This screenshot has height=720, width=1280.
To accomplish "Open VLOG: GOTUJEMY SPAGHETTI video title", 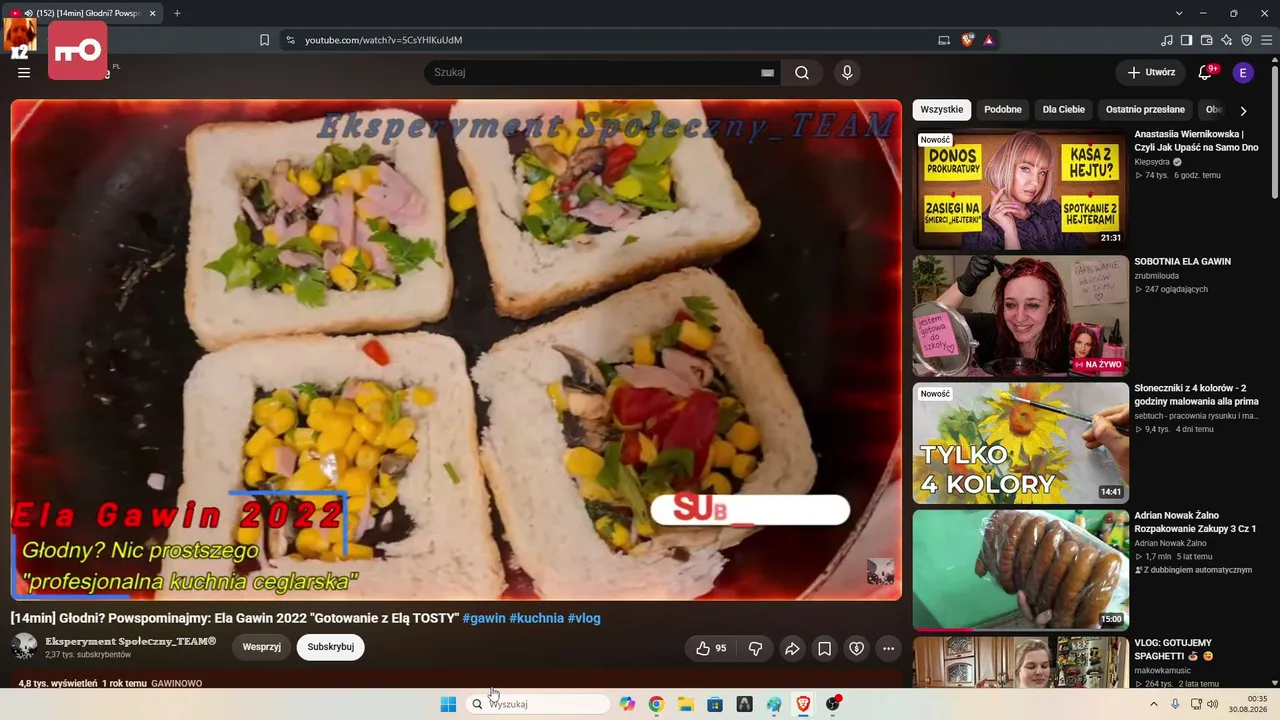I will 1173,649.
